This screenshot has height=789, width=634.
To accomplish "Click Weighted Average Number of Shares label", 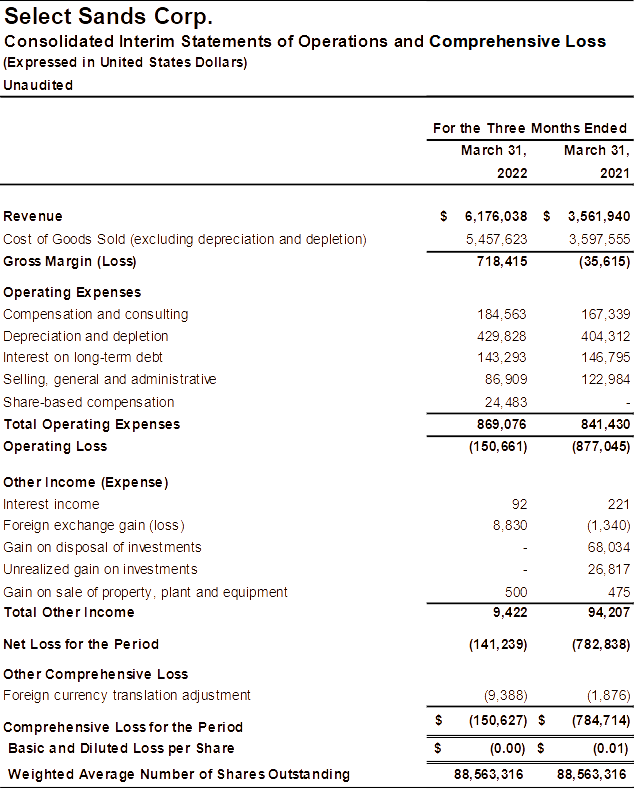I will click(179, 774).
